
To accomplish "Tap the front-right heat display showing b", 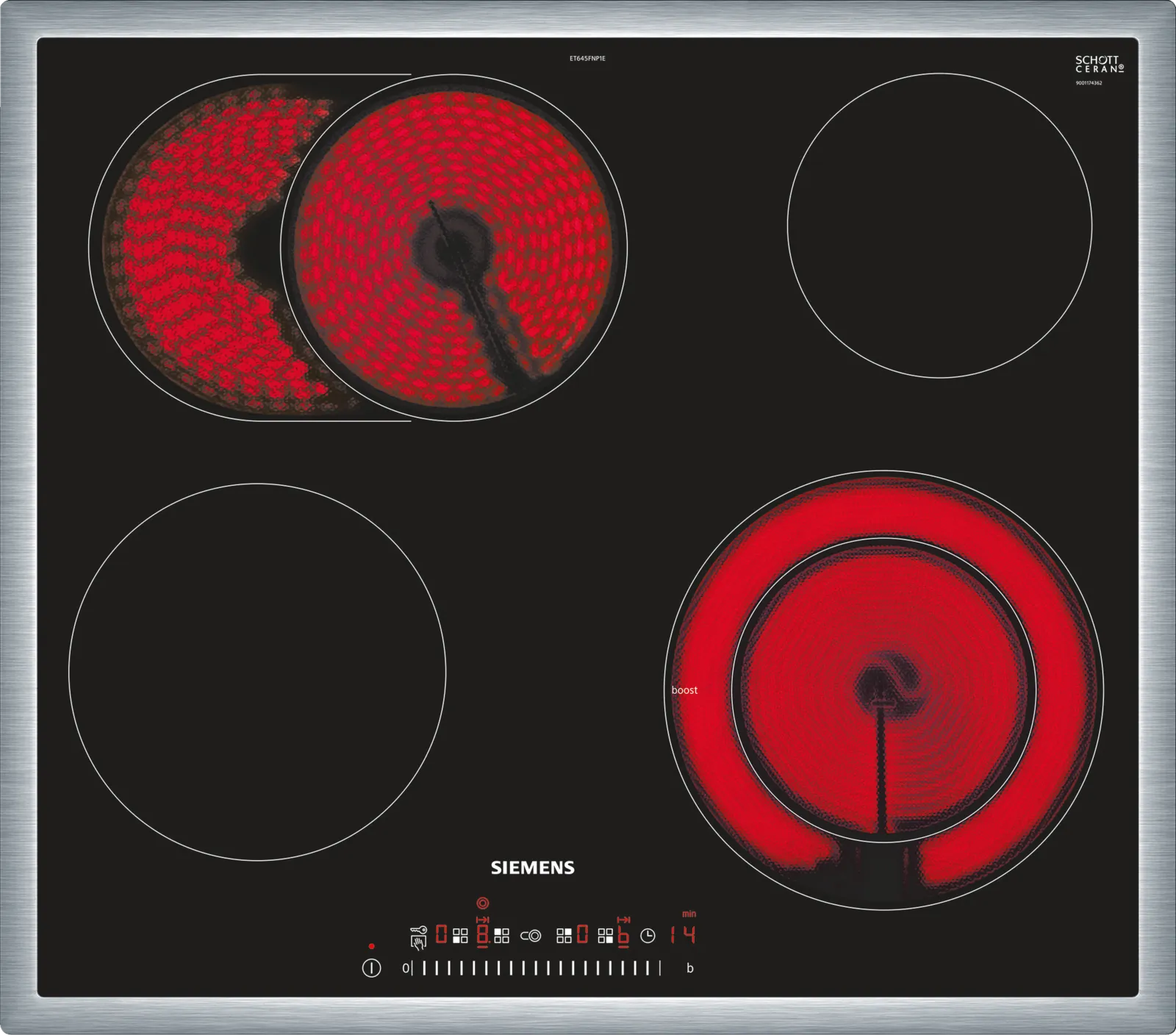I will [623, 936].
